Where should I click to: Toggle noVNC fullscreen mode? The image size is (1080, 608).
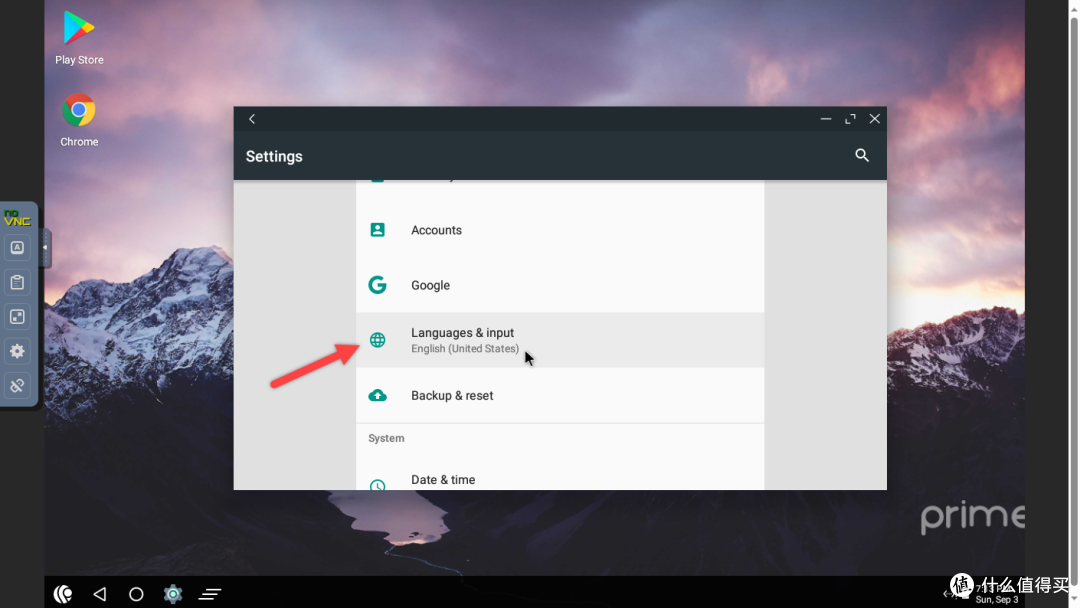(17, 317)
